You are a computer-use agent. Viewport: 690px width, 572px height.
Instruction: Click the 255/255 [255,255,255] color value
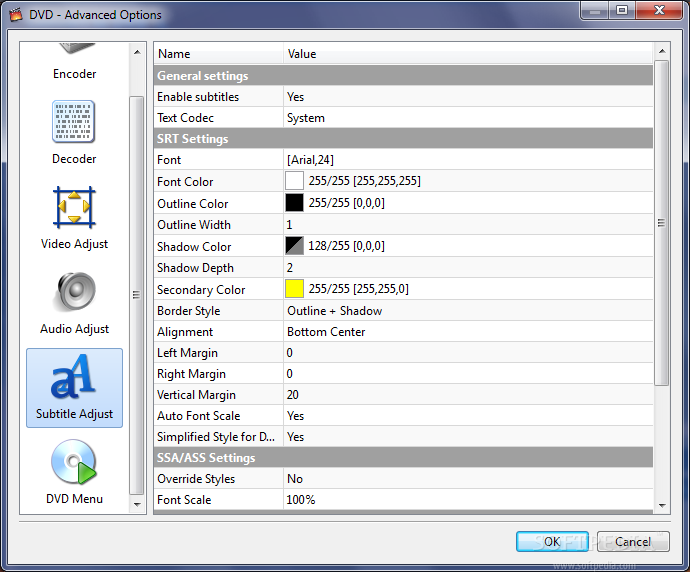pos(364,181)
